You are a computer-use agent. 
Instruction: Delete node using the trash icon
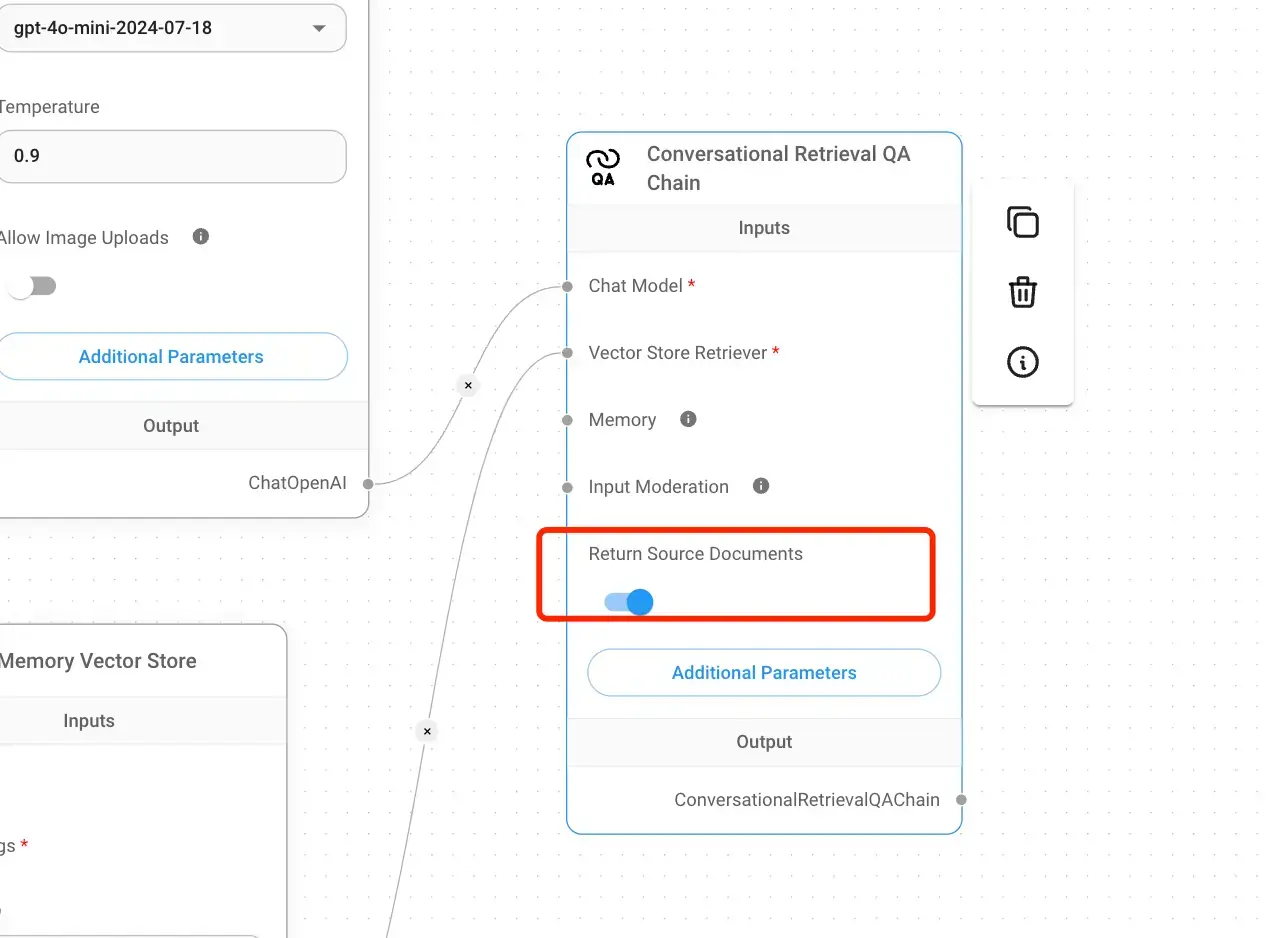coord(1022,292)
